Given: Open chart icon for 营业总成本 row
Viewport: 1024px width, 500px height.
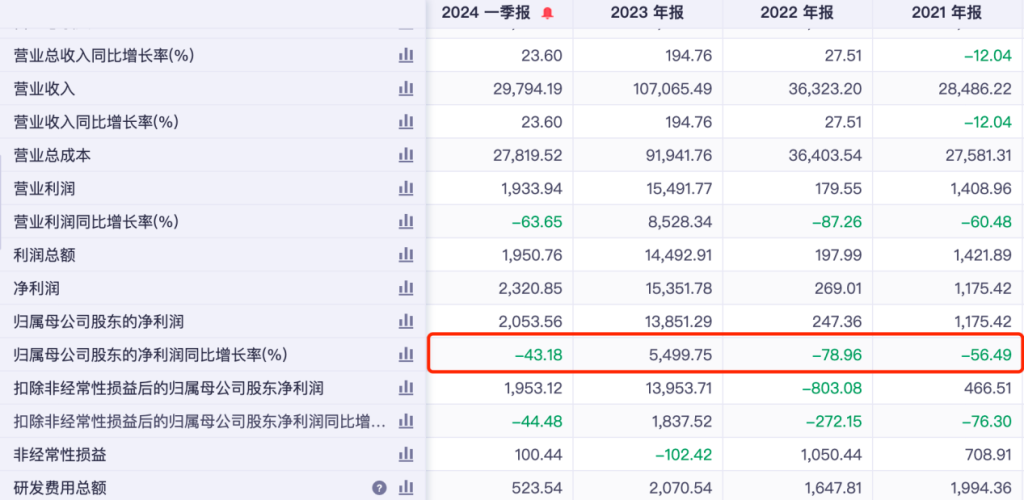Looking at the screenshot, I should [x=406, y=155].
